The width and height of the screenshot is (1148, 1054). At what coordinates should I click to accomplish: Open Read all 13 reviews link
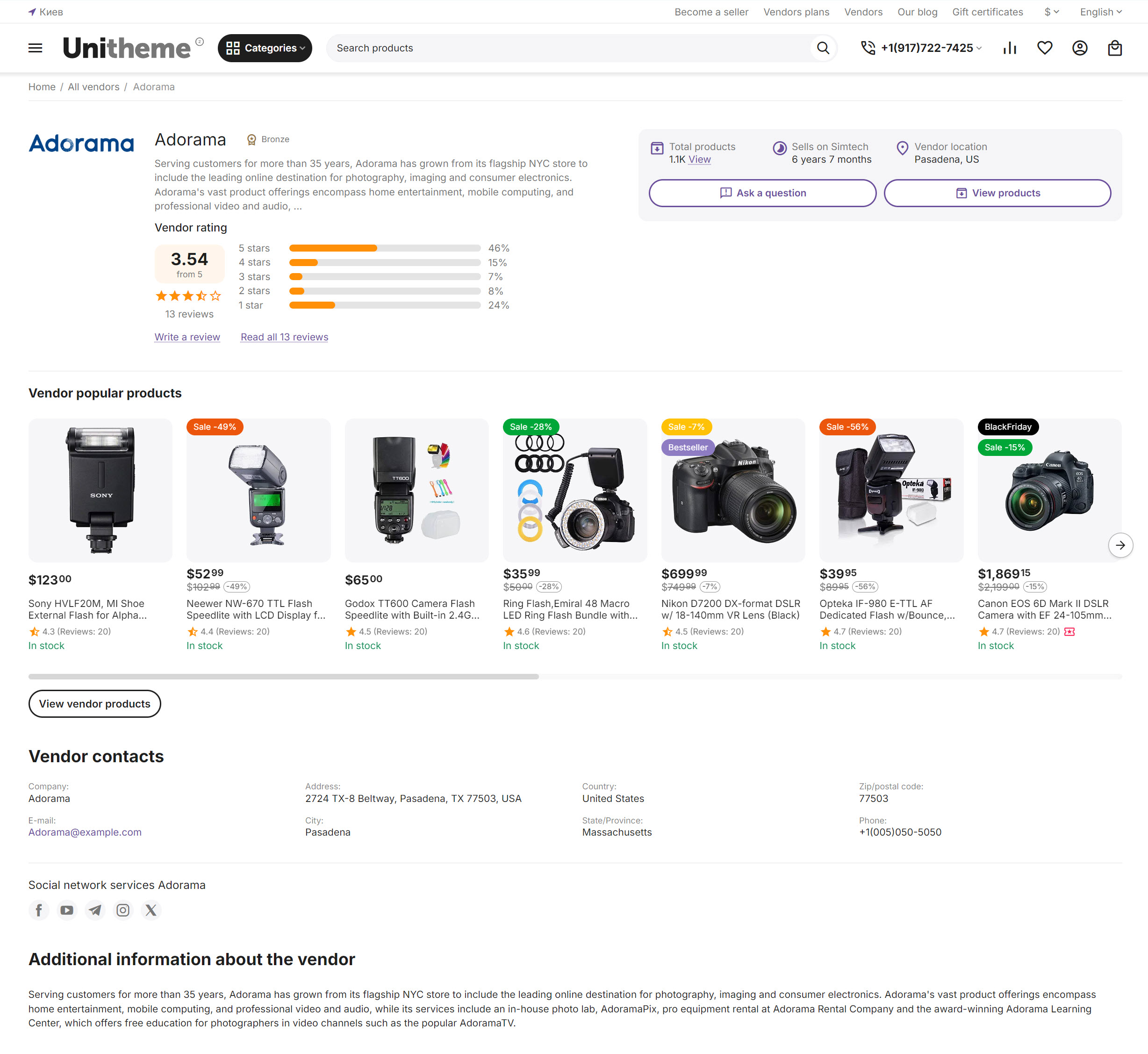tap(284, 337)
